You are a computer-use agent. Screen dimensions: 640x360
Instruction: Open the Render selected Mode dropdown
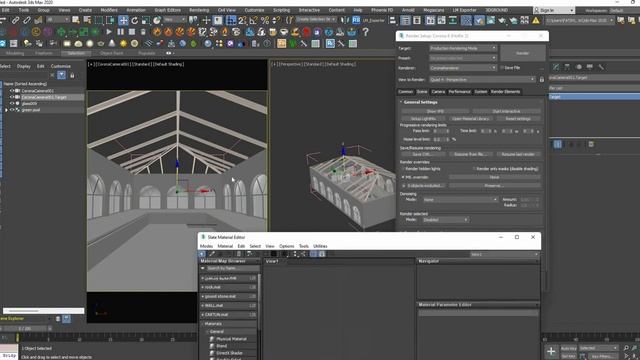pos(445,220)
